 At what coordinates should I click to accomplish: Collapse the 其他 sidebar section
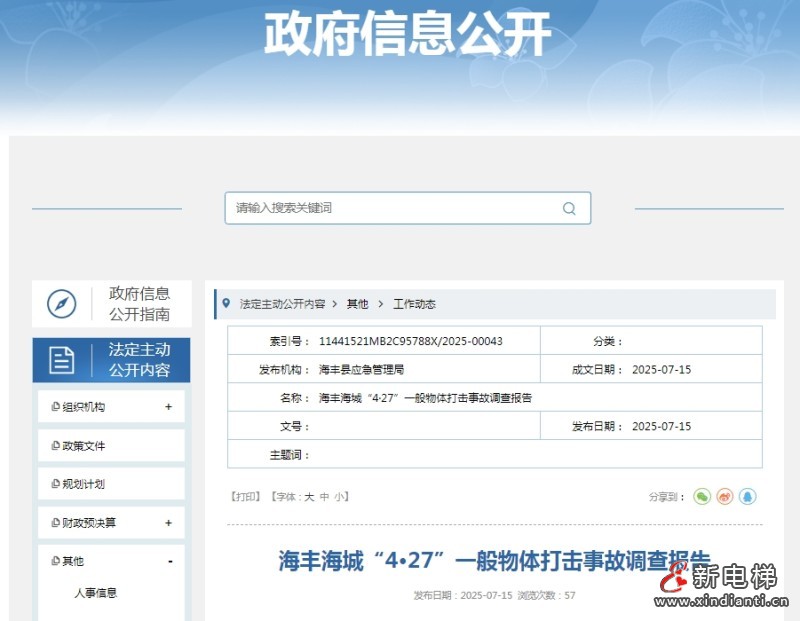pos(171,560)
